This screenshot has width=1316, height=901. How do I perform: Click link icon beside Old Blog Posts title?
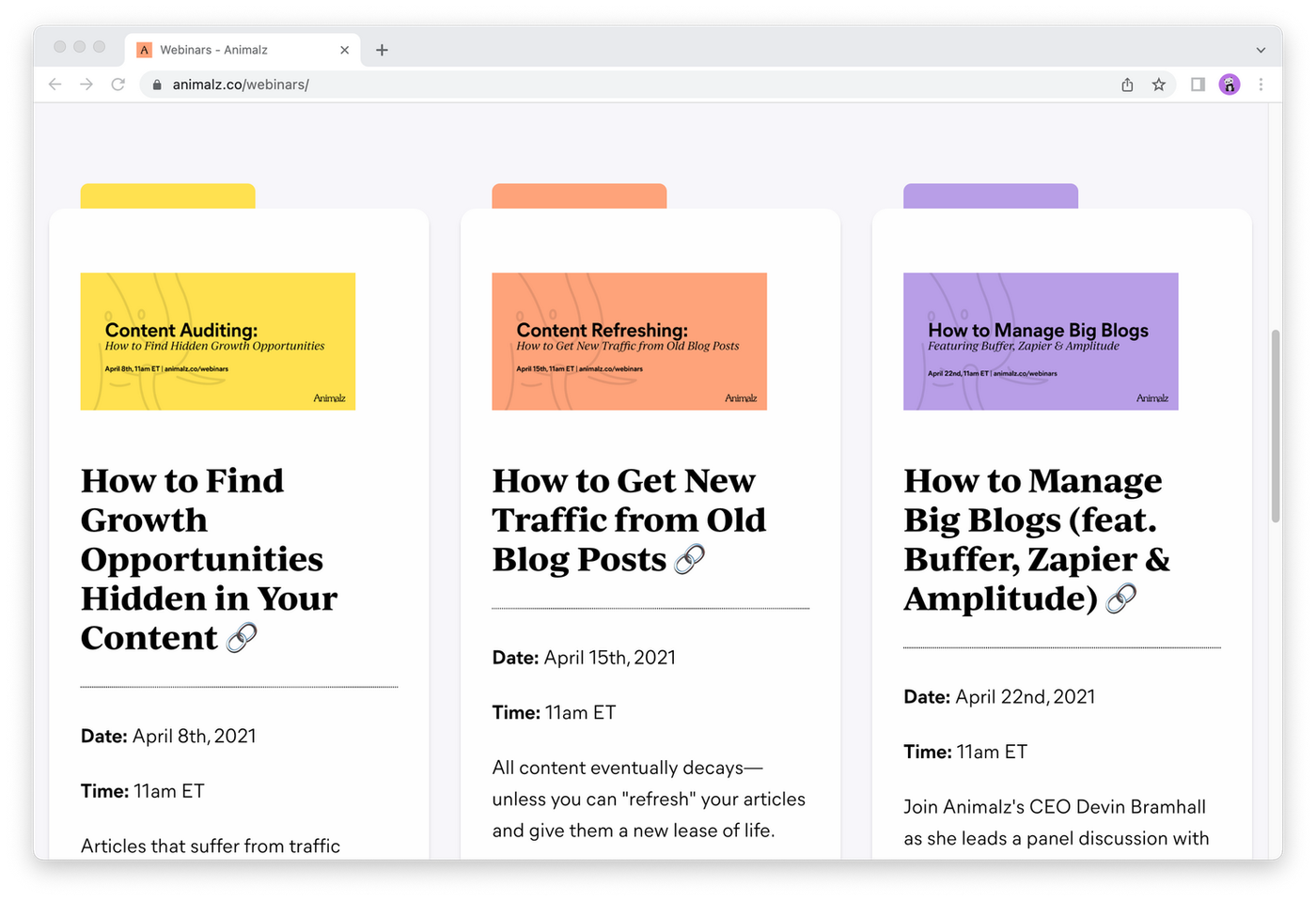[690, 559]
